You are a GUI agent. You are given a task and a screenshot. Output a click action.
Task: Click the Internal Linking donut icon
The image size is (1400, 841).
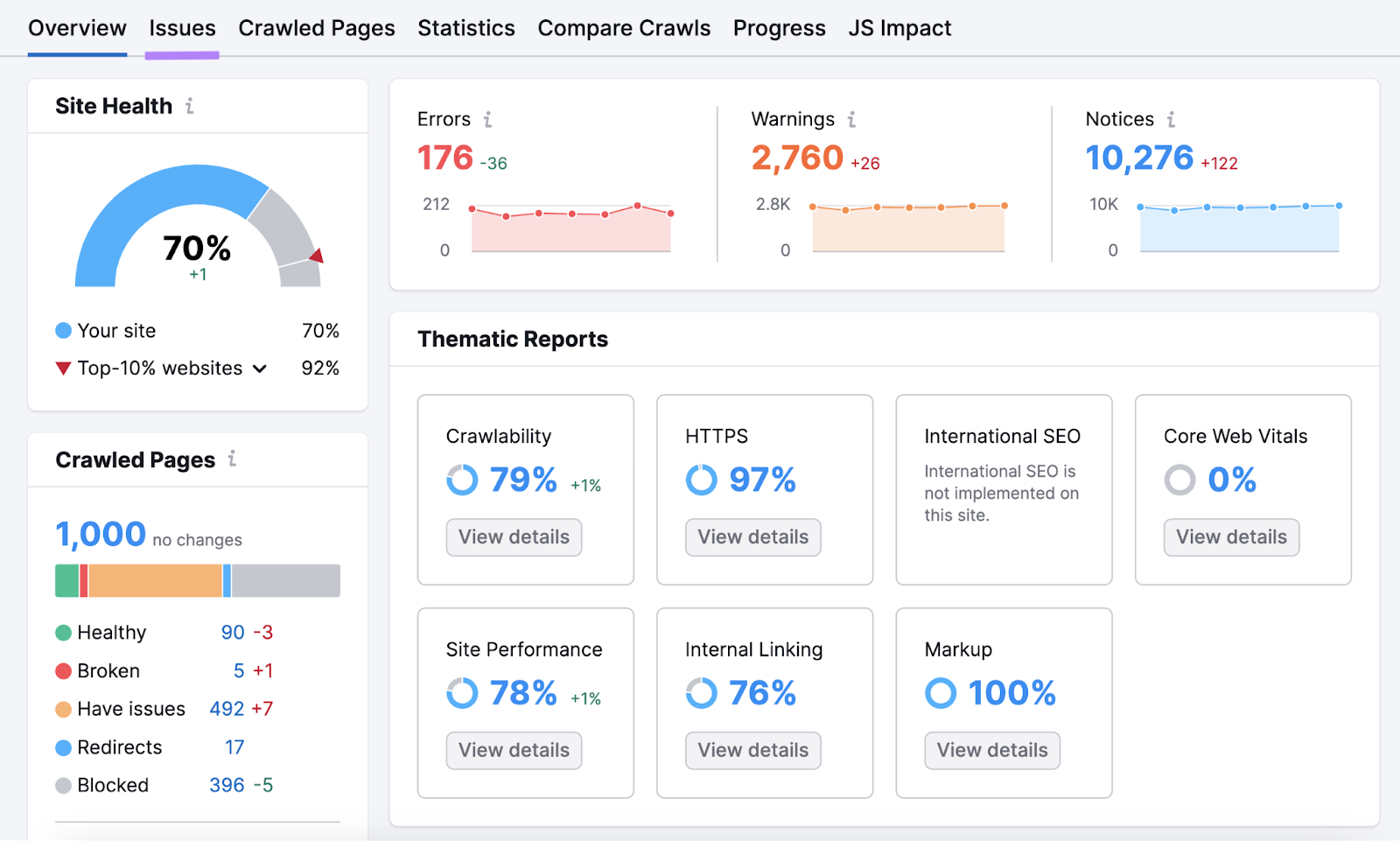[700, 692]
